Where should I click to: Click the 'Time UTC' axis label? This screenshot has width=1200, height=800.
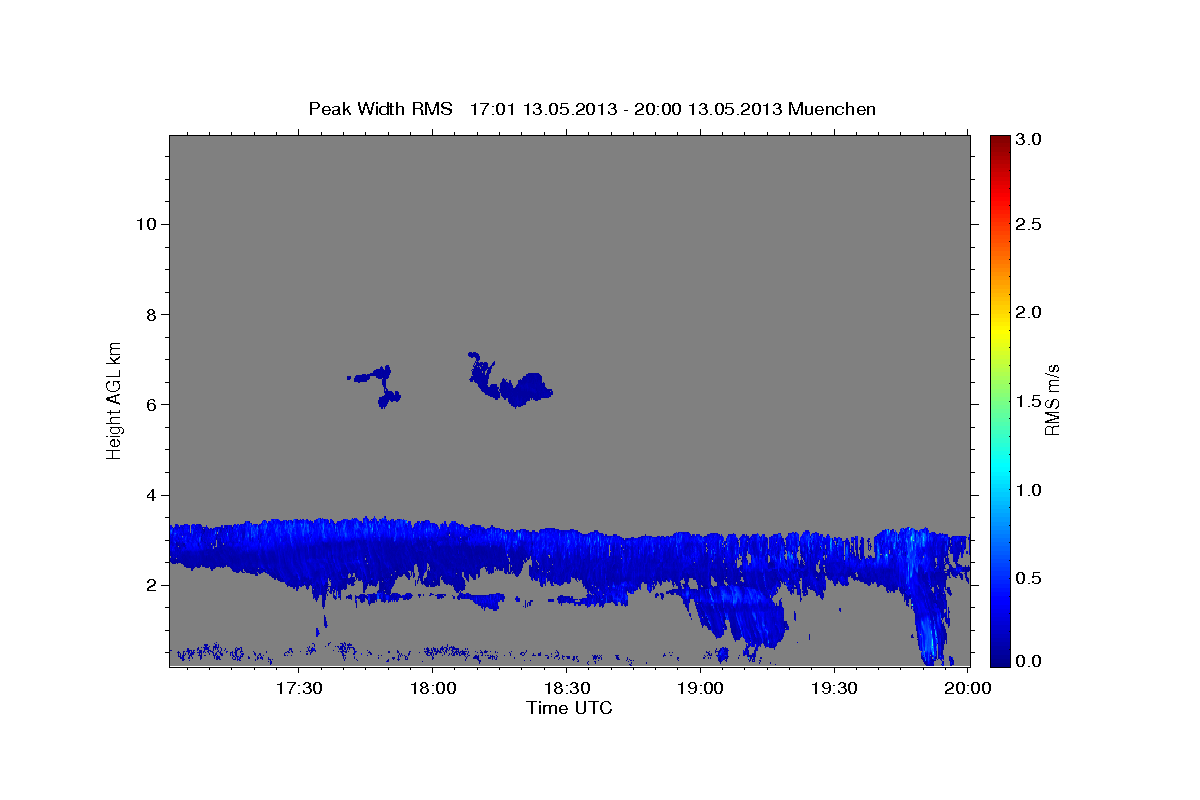[x=569, y=708]
